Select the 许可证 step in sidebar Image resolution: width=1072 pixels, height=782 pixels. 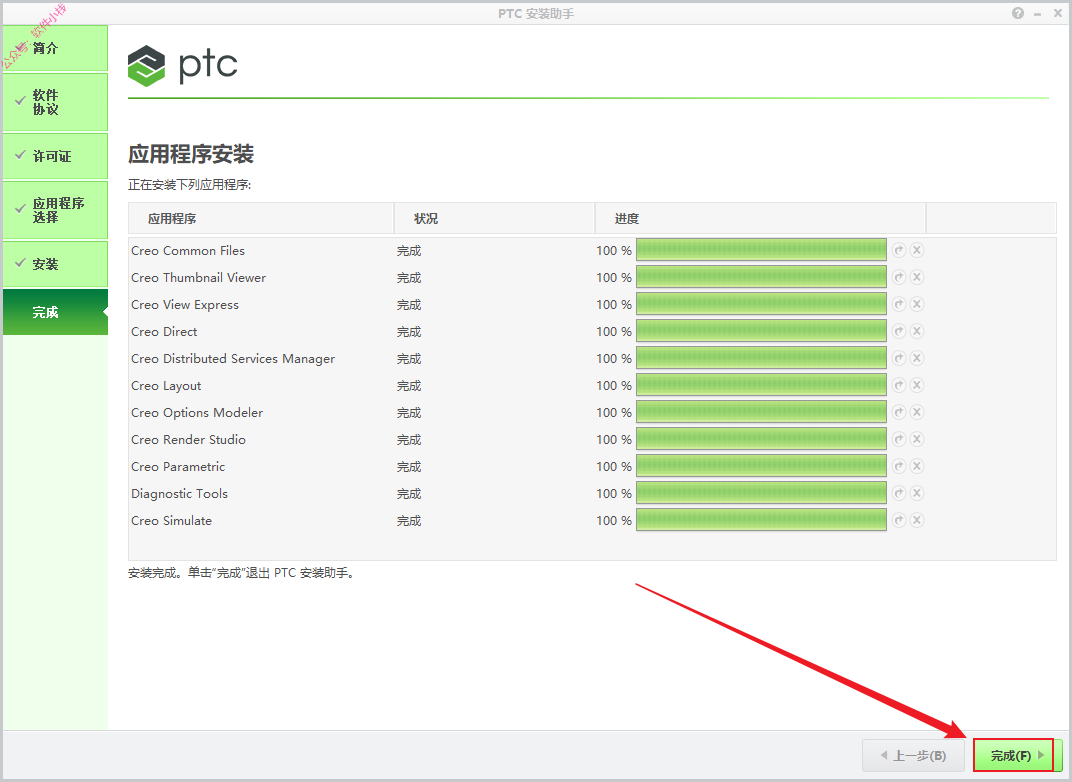pyautogui.click(x=55, y=156)
